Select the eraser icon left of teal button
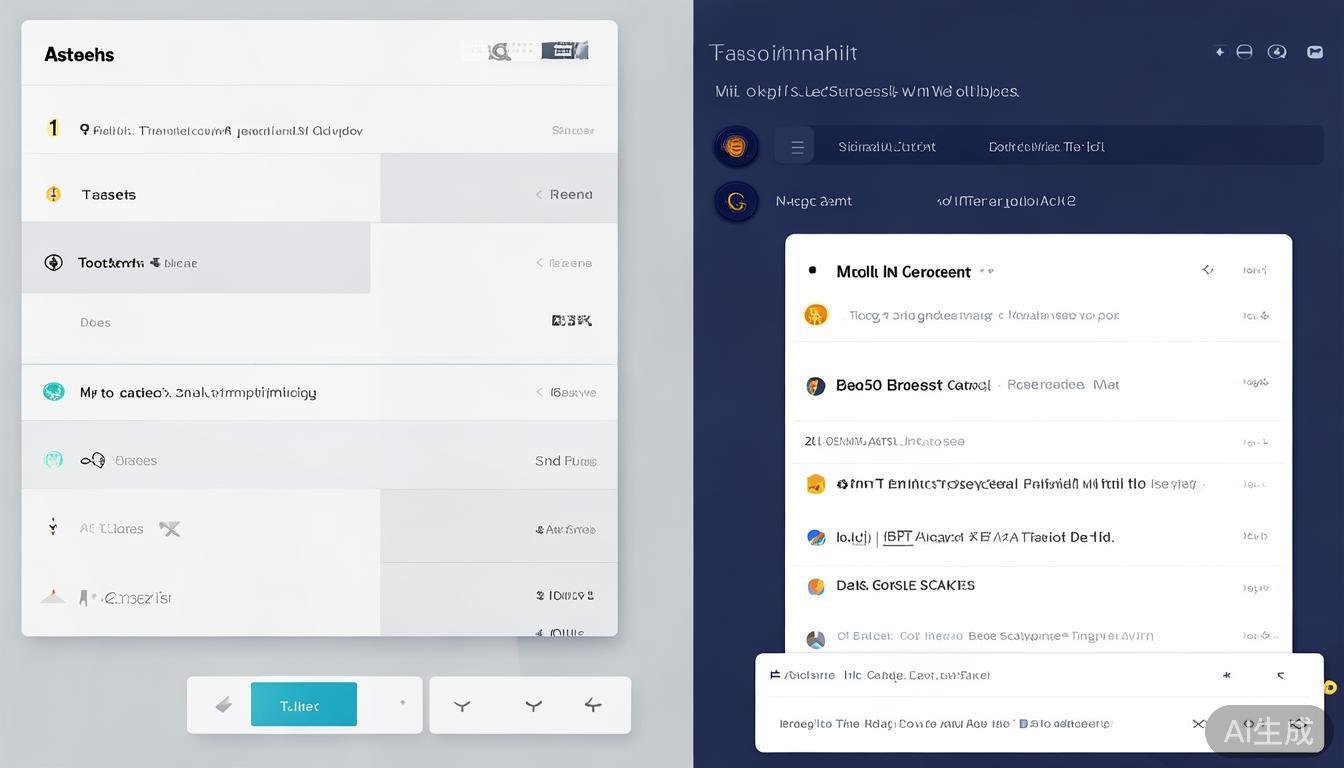 pos(224,706)
